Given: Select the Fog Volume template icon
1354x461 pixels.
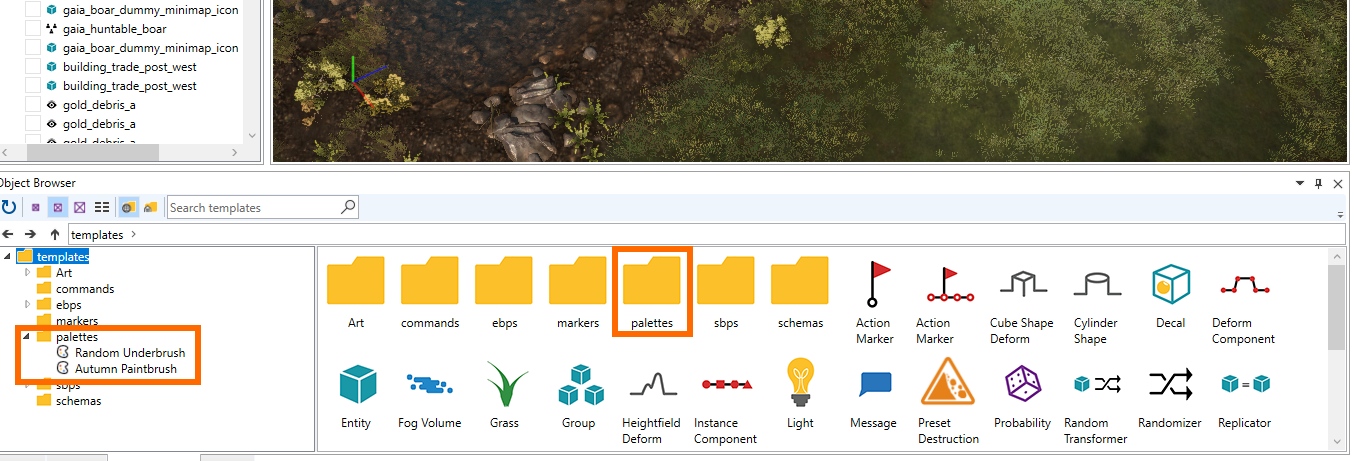Looking at the screenshot, I should [428, 384].
